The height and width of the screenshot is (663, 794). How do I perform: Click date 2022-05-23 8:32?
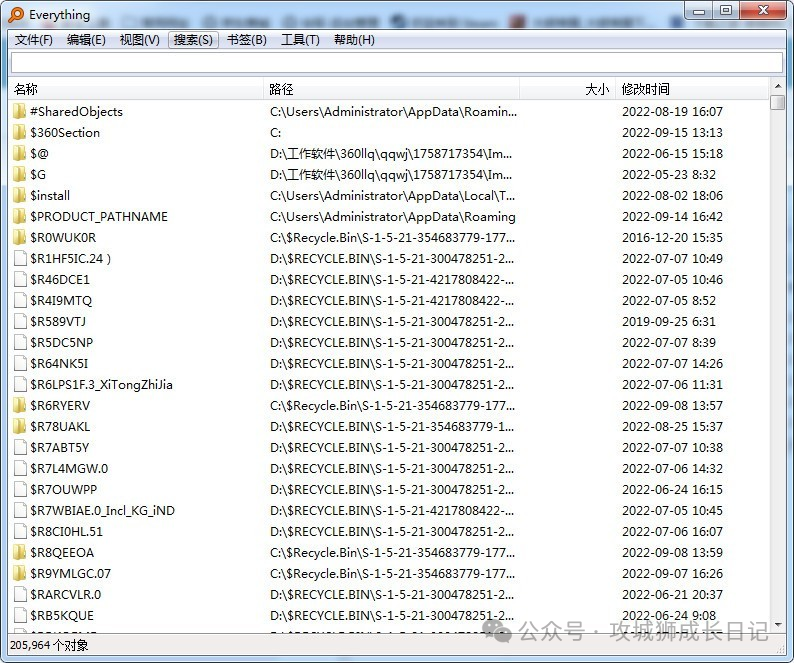click(x=669, y=175)
